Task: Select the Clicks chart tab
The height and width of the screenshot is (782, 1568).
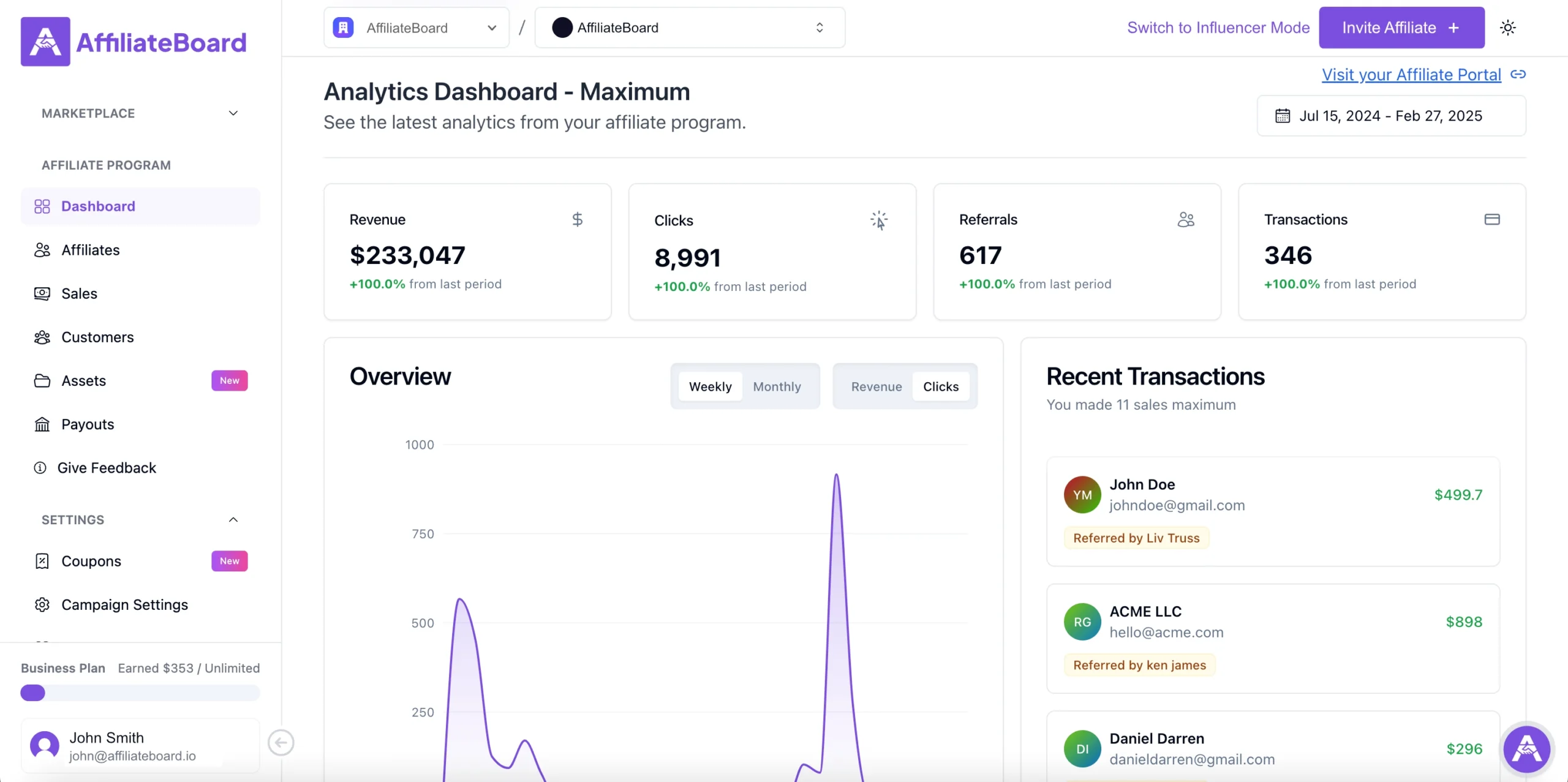Action: (941, 386)
